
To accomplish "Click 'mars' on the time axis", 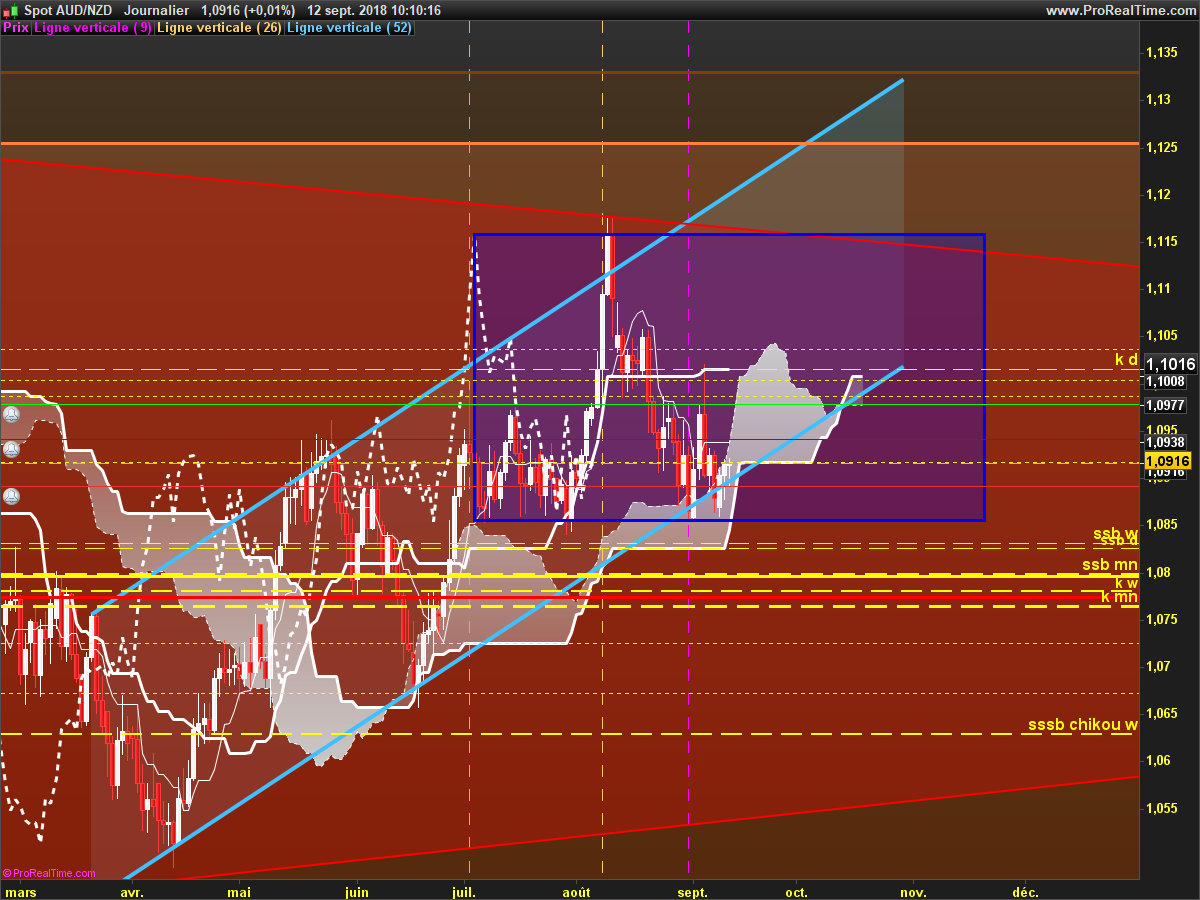I will [21, 891].
